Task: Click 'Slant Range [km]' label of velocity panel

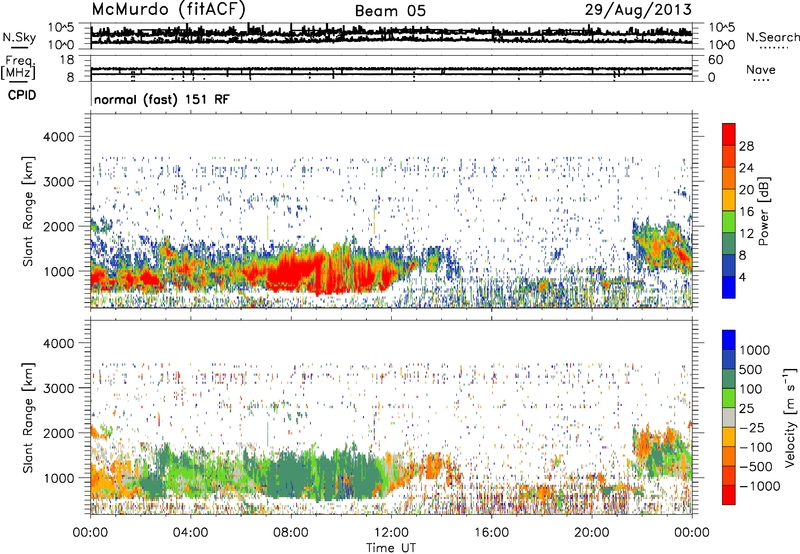Action: click(x=28, y=418)
